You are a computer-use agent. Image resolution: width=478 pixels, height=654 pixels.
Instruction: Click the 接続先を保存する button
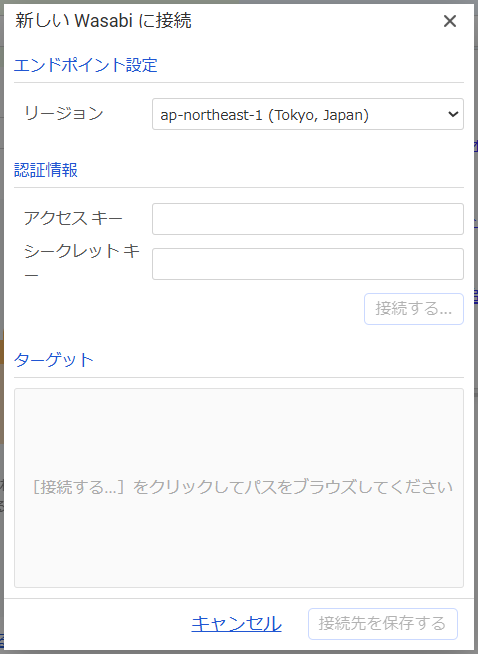click(382, 624)
